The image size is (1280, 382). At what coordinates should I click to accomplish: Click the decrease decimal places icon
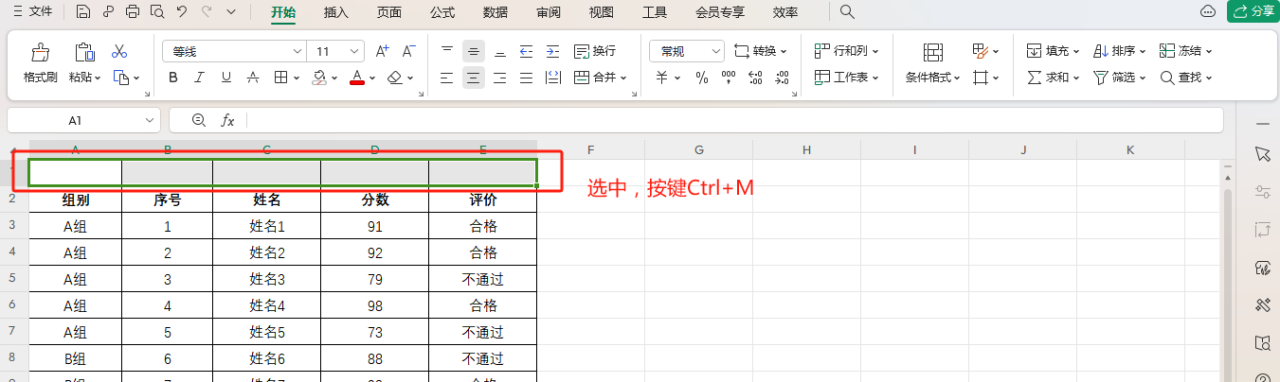[x=781, y=78]
